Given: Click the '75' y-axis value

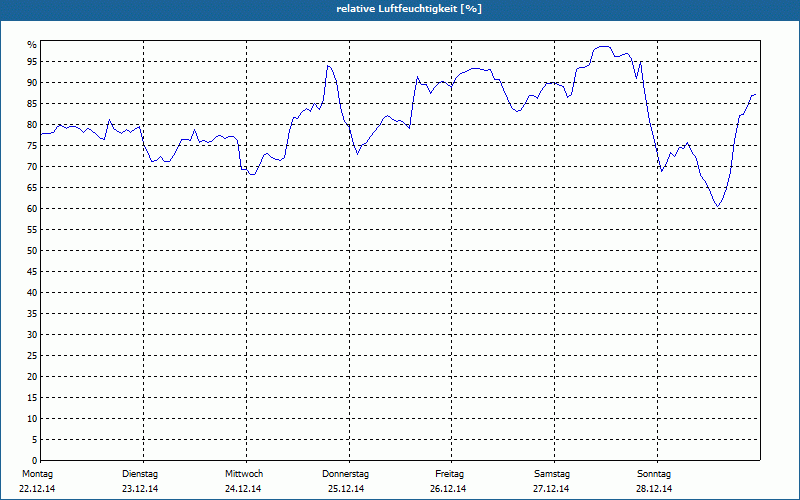Looking at the screenshot, I should click(32, 146).
